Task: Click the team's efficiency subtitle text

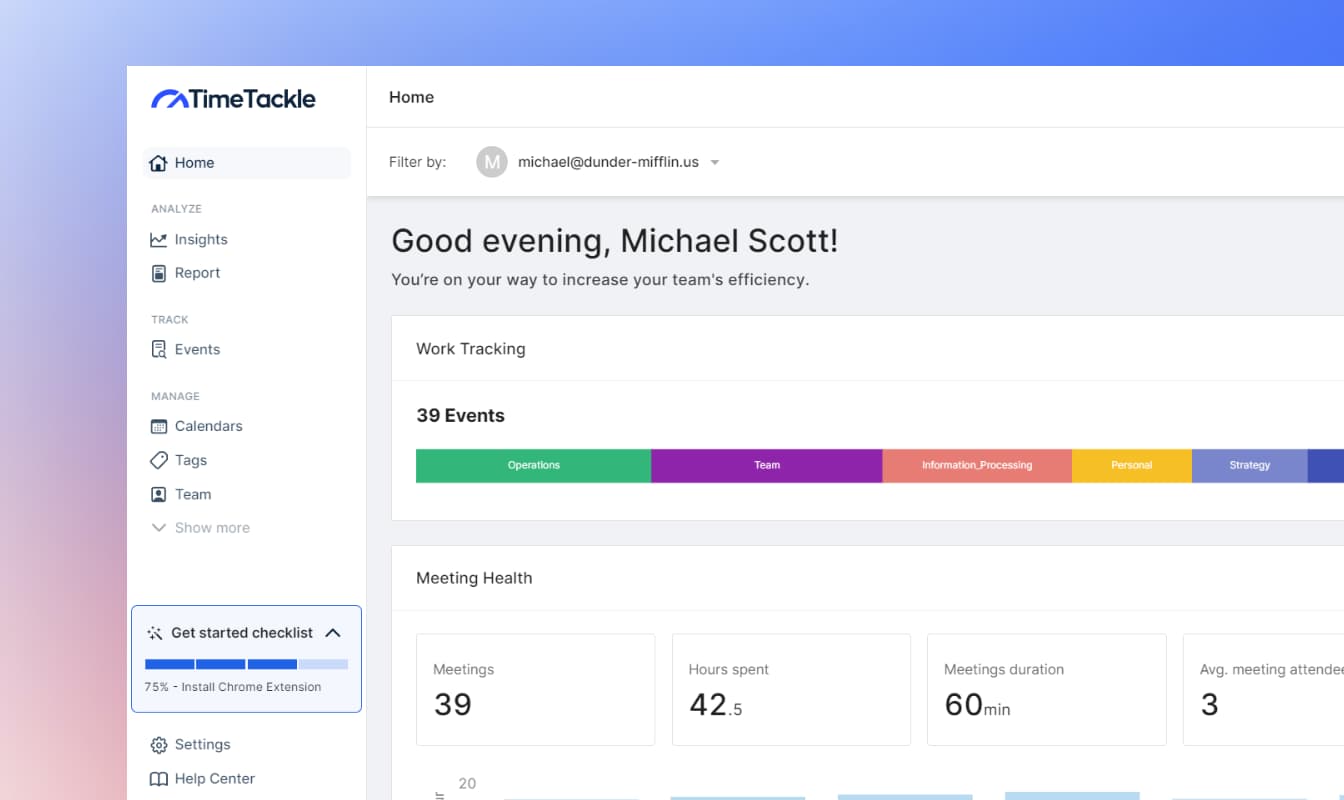Action: tap(600, 280)
